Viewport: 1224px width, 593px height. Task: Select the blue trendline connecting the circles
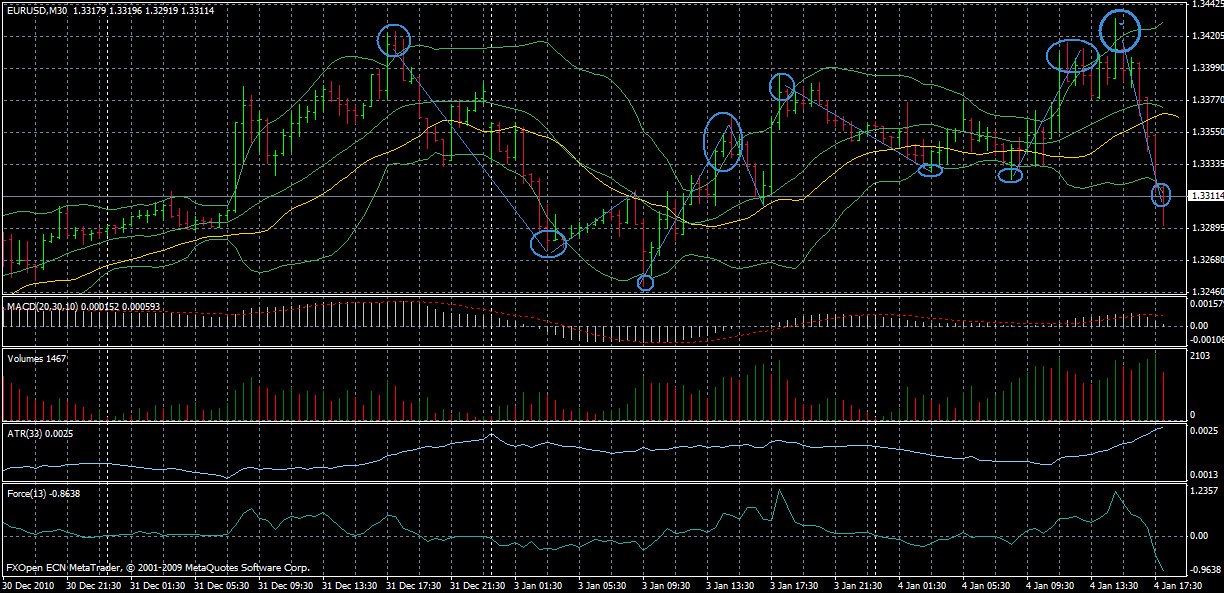tap(470, 140)
